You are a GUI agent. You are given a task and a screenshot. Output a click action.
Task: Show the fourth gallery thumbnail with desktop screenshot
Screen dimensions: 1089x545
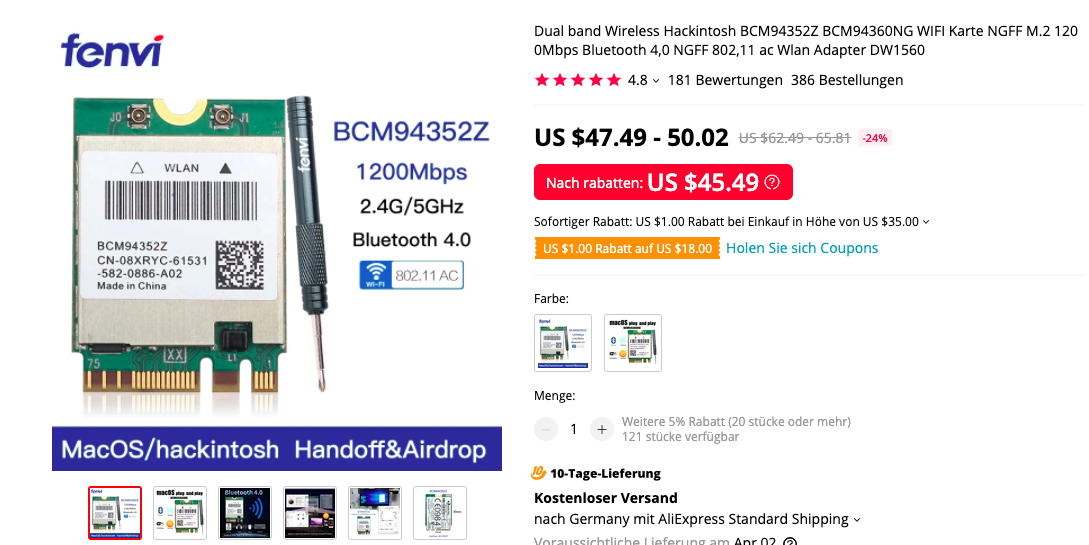point(310,513)
